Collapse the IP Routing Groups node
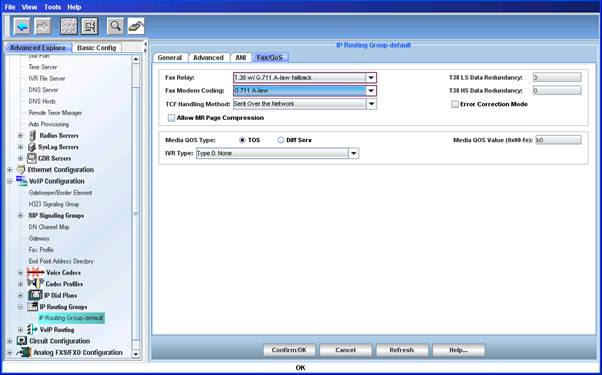The image size is (602, 375). (x=20, y=307)
